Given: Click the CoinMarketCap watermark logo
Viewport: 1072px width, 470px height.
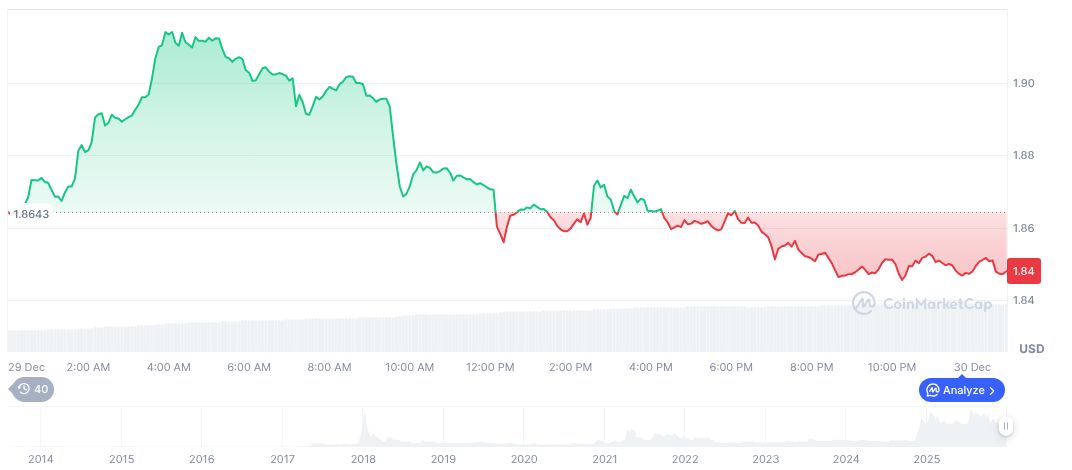Looking at the screenshot, I should pyautogui.click(x=922, y=303).
